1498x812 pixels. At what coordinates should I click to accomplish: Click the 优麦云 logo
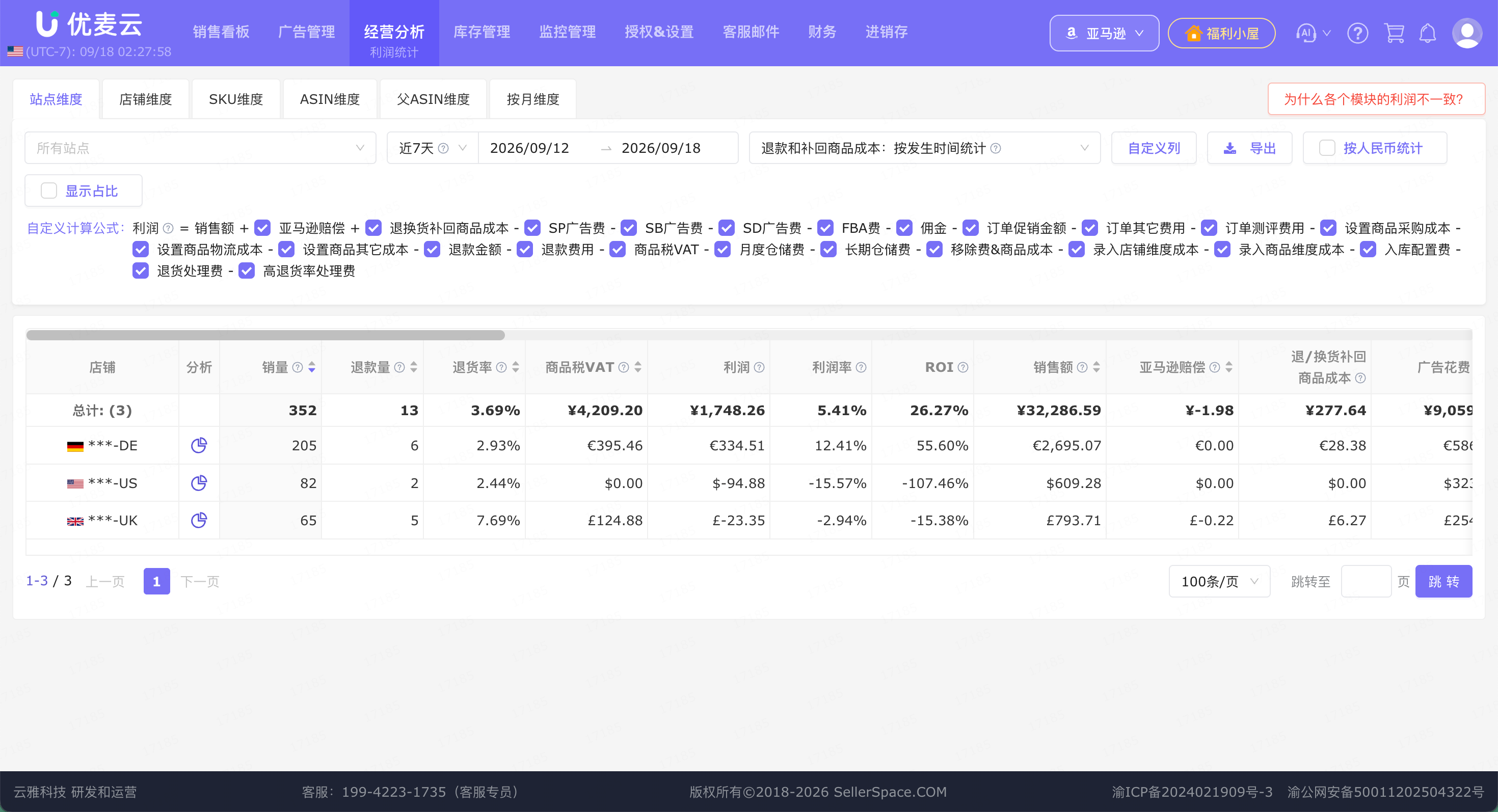(x=90, y=24)
